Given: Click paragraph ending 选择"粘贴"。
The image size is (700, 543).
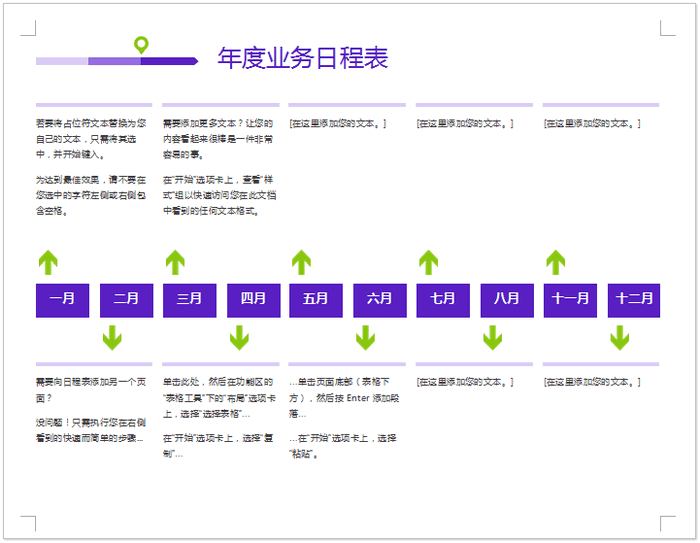Looking at the screenshot, I should (x=343, y=446).
